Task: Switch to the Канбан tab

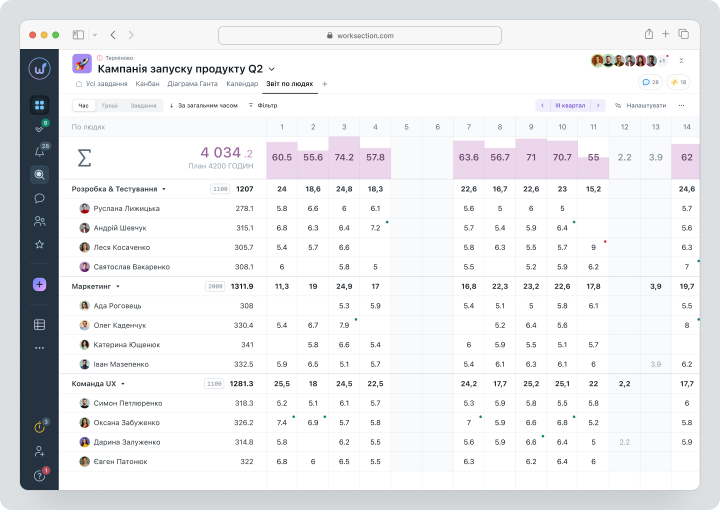Action: [x=147, y=84]
